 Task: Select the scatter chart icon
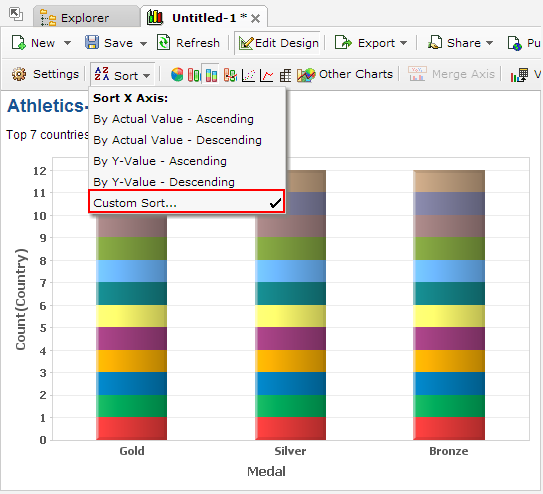click(x=248, y=75)
